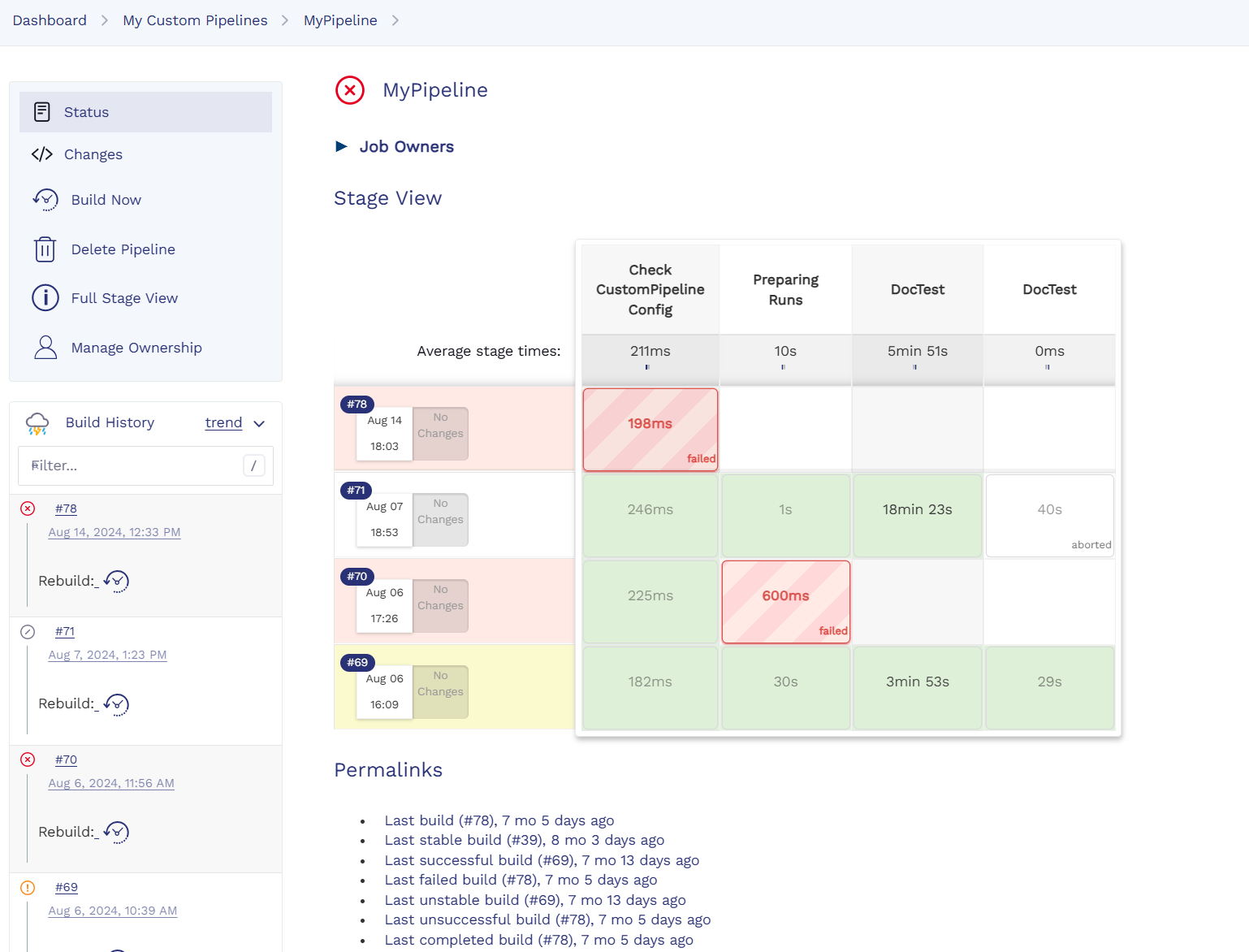
Task: Open My Custom Pipelines breadcrumb
Action: pos(195,20)
